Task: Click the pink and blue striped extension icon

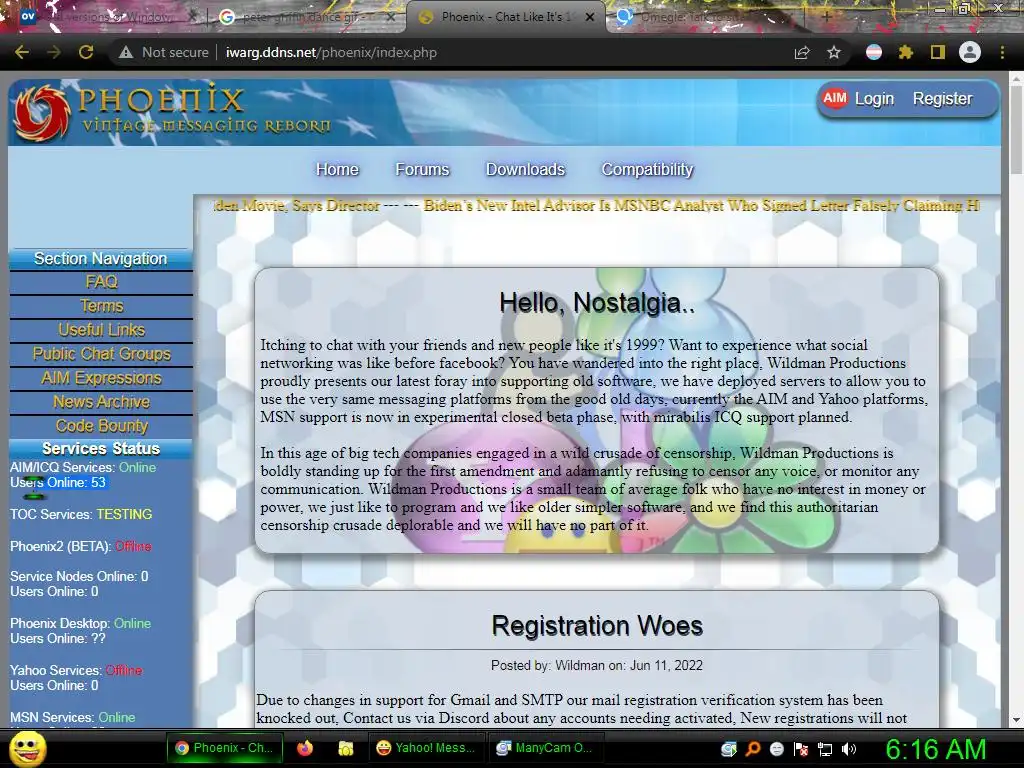Action: point(874,52)
